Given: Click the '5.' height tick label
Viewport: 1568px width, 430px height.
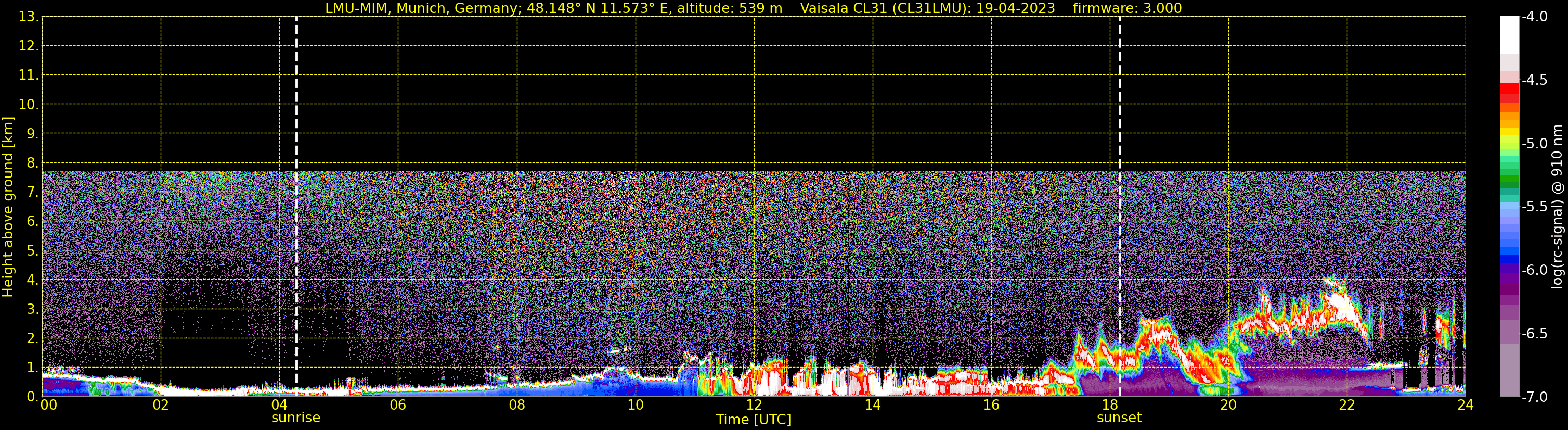Looking at the screenshot, I should pos(32,251).
